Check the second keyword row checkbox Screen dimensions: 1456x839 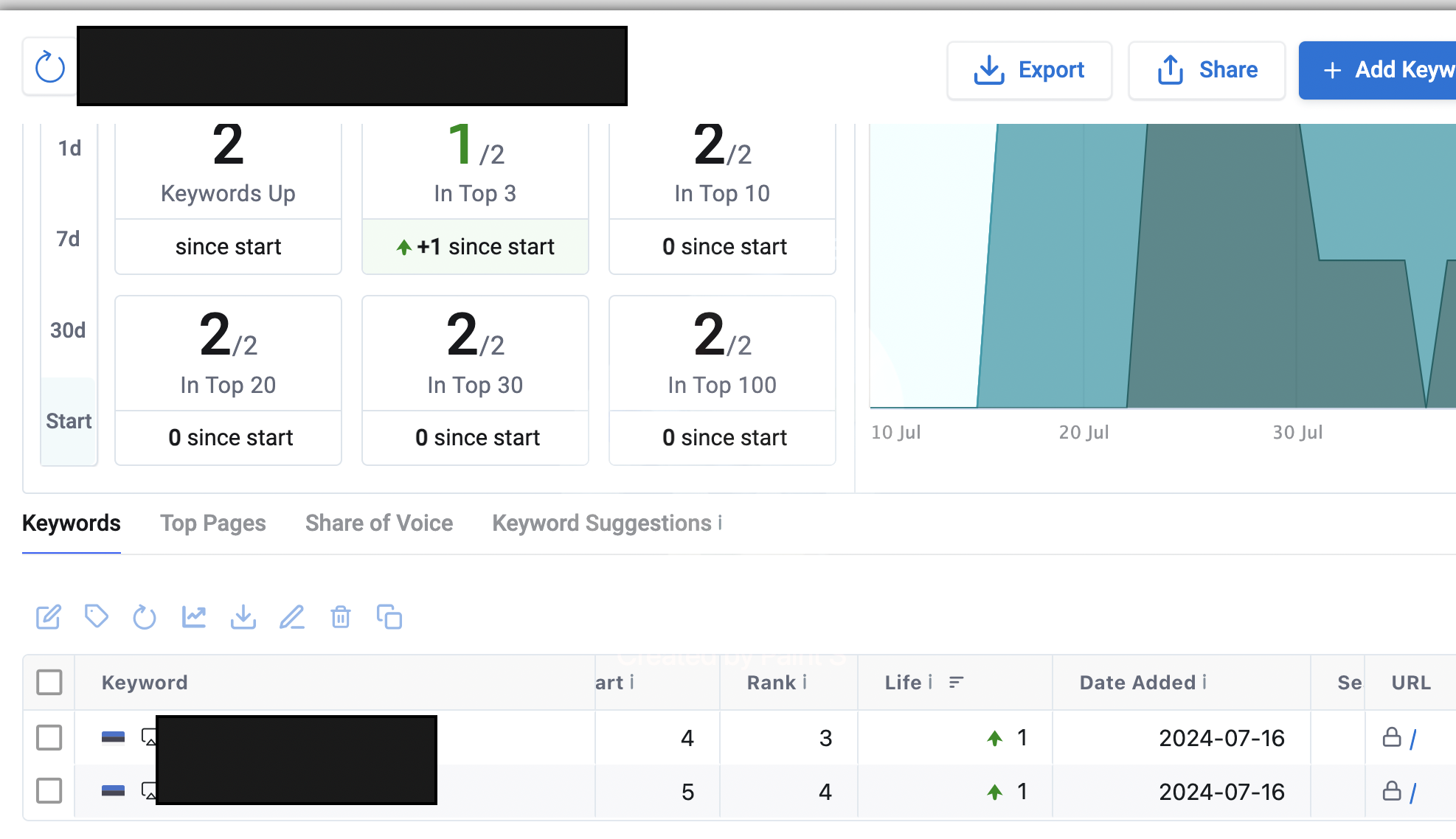point(49,791)
